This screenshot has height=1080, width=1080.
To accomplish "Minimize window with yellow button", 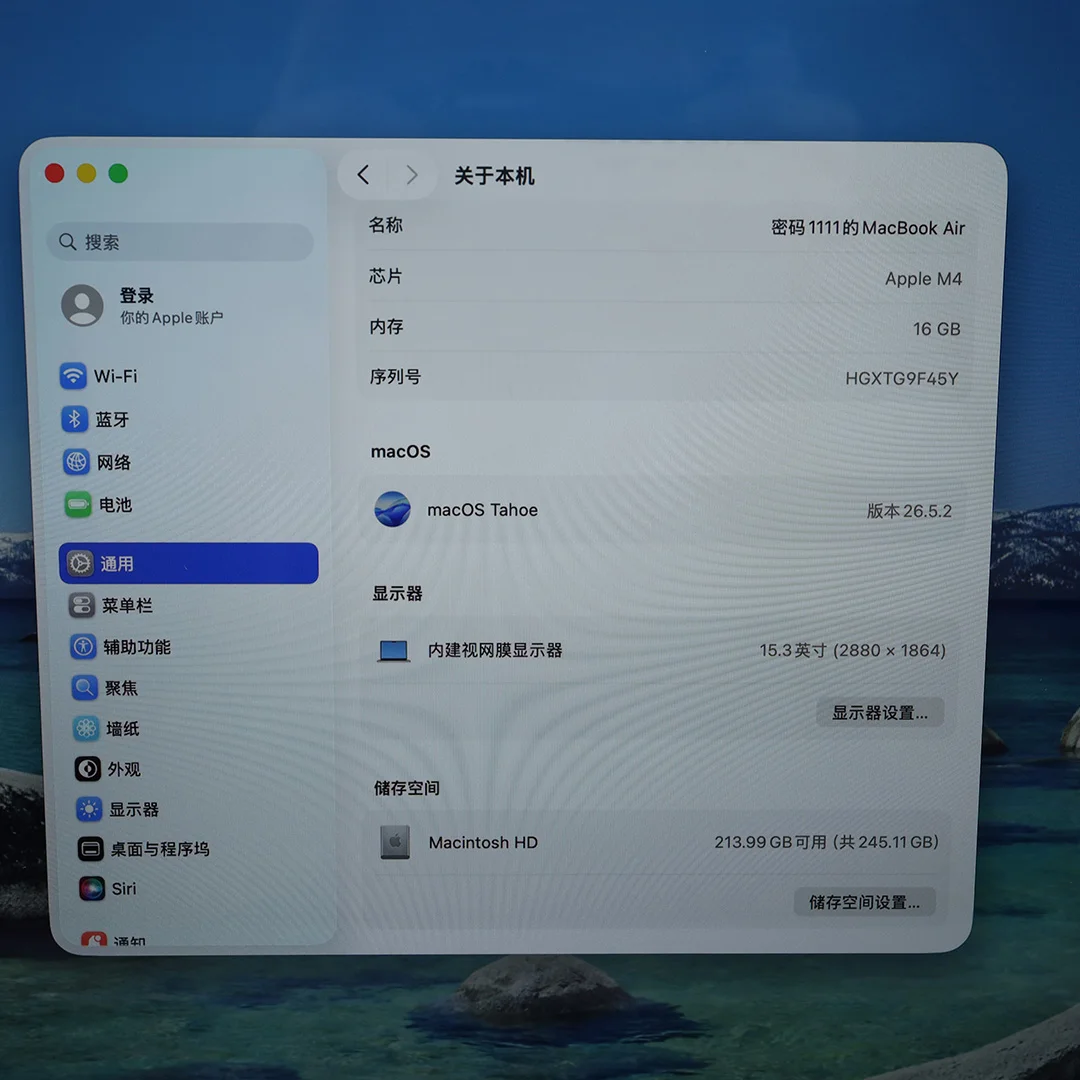I will [x=86, y=173].
